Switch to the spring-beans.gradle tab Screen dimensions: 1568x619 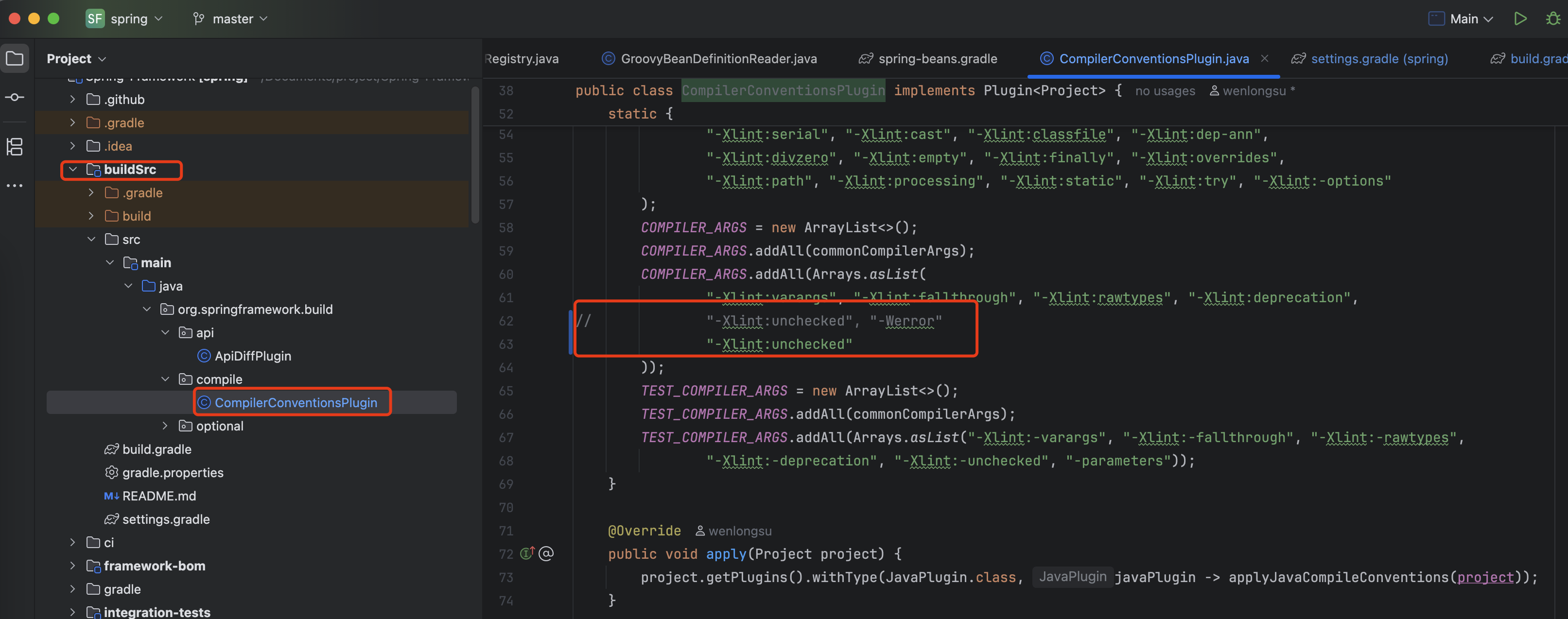point(928,59)
